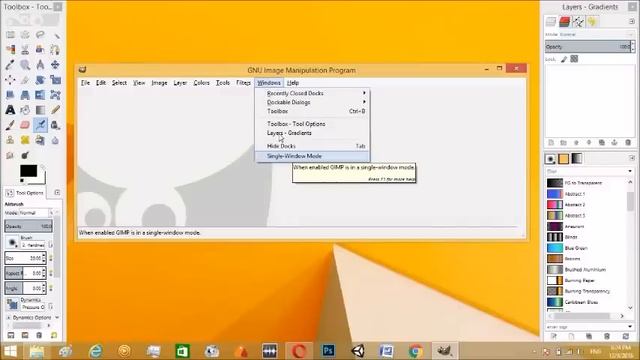Select the Text tool
The image size is (640, 360).
click(x=10, y=110)
